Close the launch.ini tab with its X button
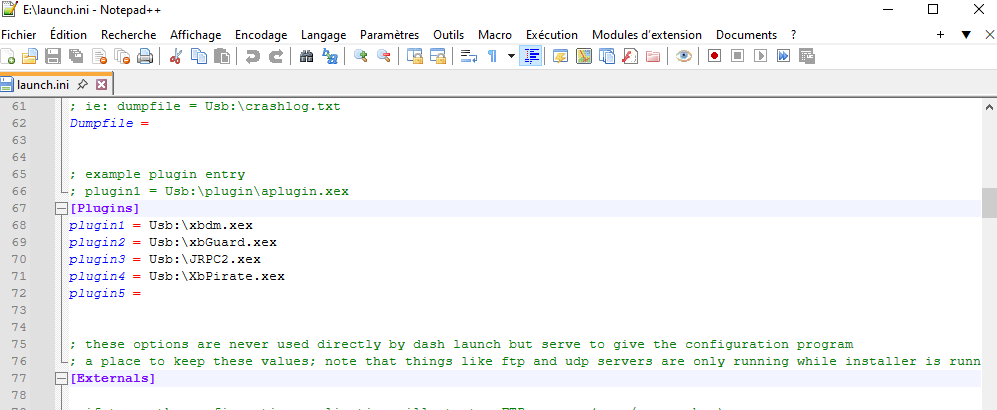Image resolution: width=997 pixels, height=410 pixels. [101, 85]
